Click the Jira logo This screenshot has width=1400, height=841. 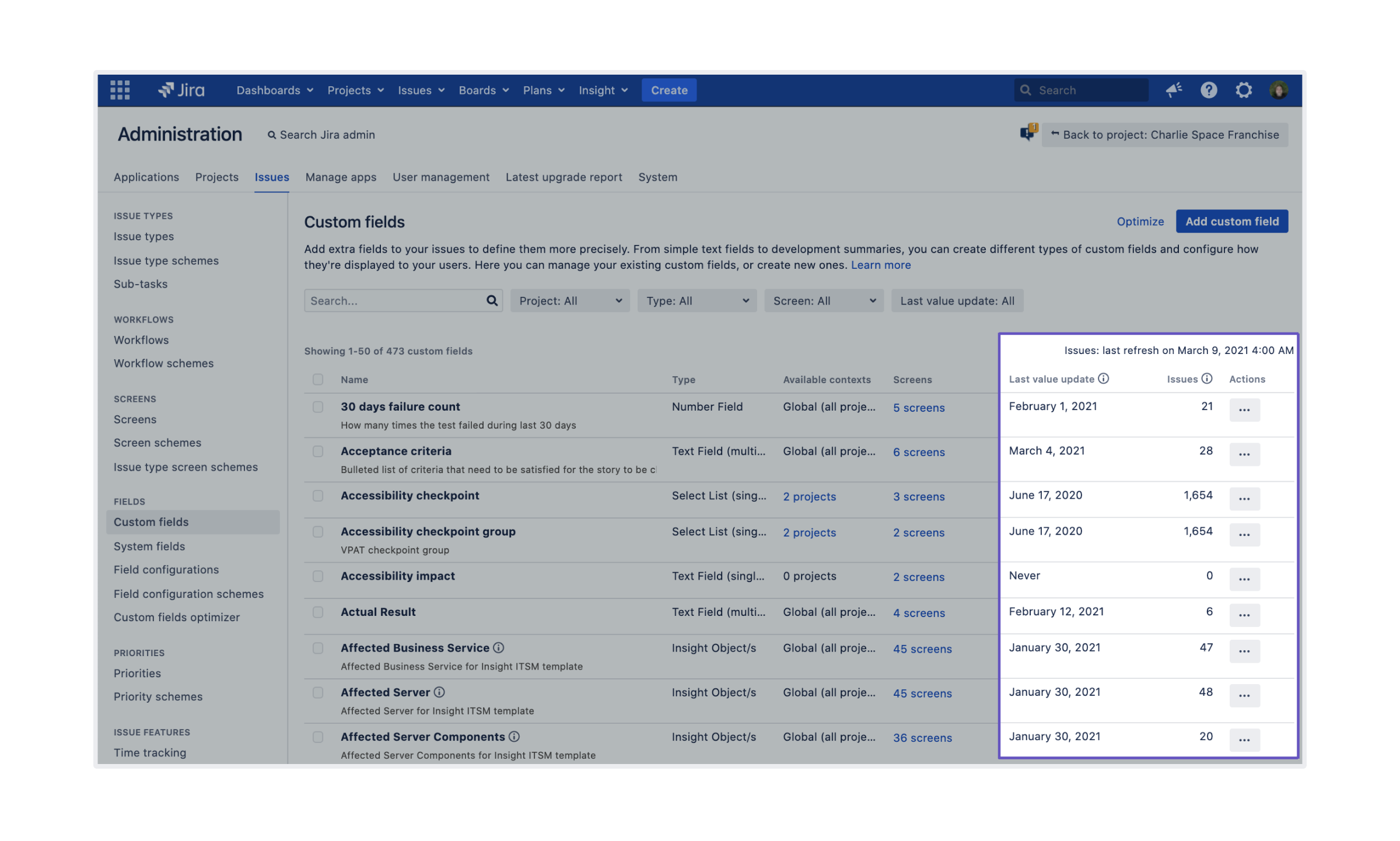tap(181, 90)
